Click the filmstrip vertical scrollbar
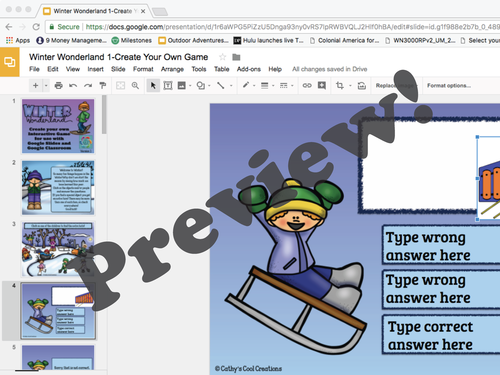 104,115
